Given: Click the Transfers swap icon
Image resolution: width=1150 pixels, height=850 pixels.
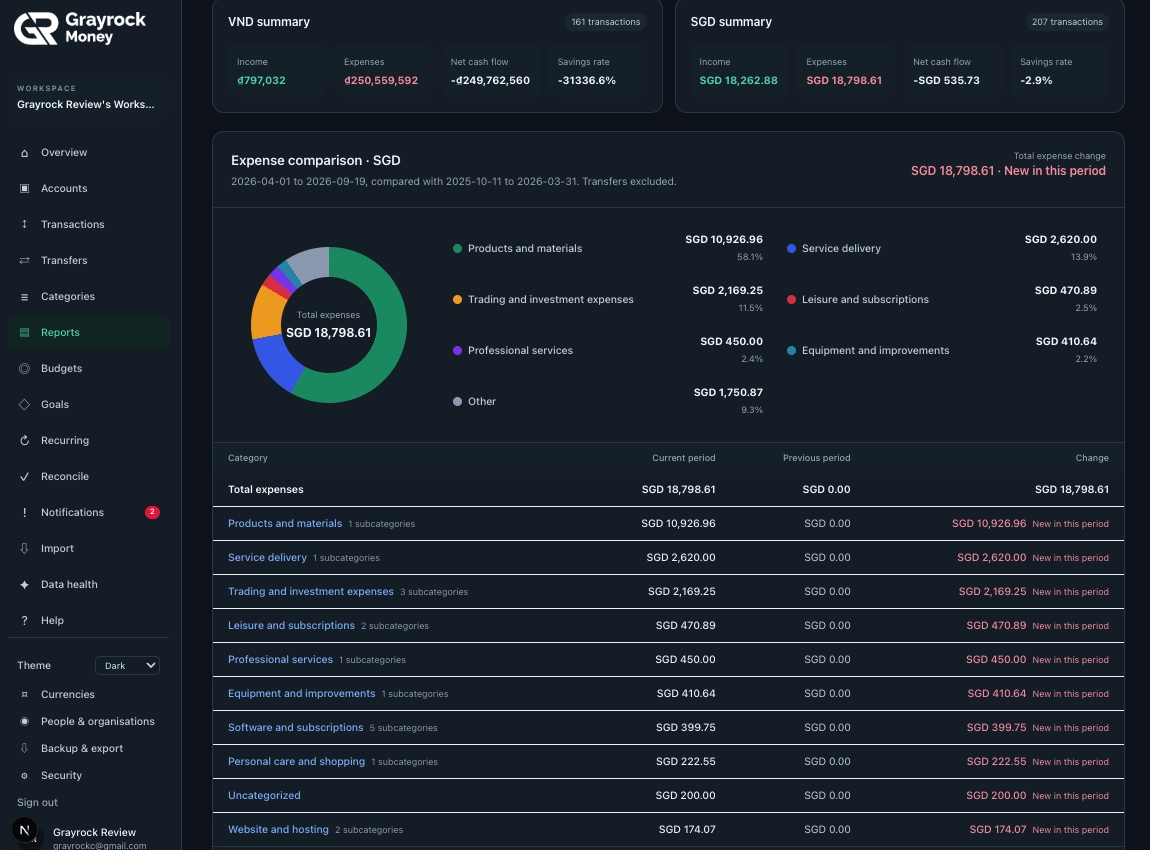Looking at the screenshot, I should click(x=24, y=260).
